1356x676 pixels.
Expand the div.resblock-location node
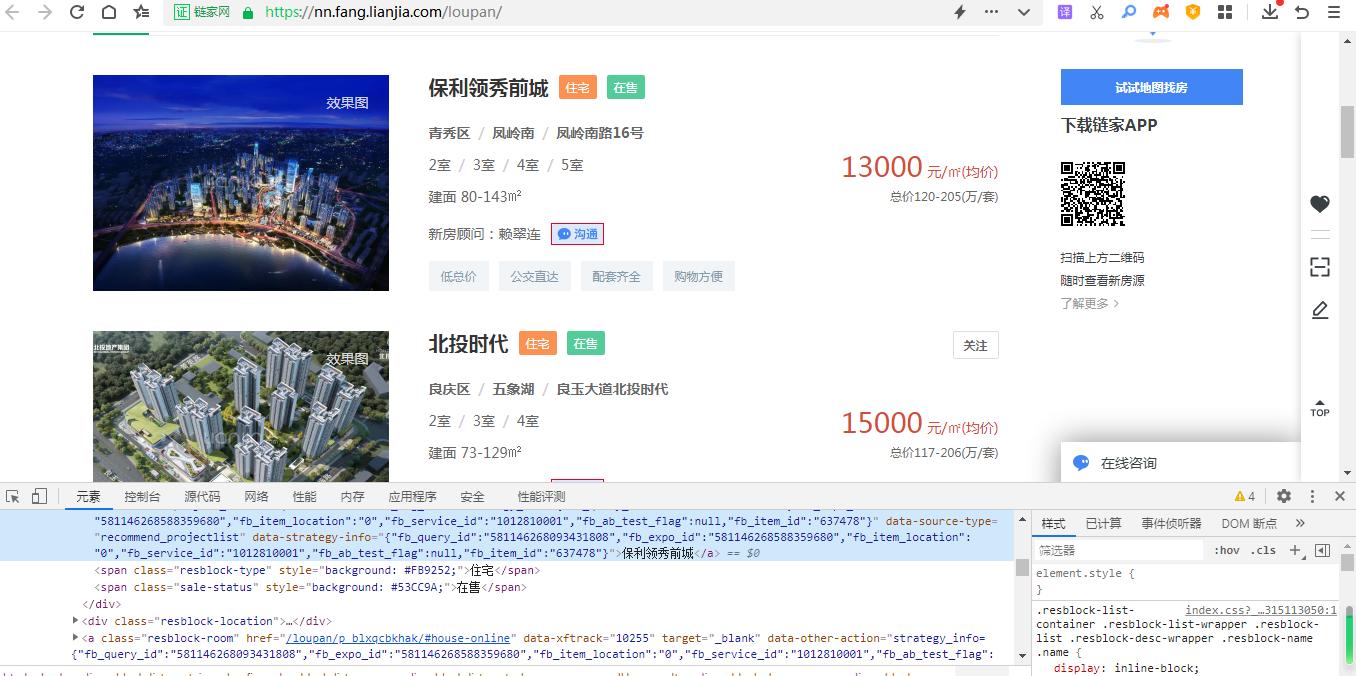(76, 620)
